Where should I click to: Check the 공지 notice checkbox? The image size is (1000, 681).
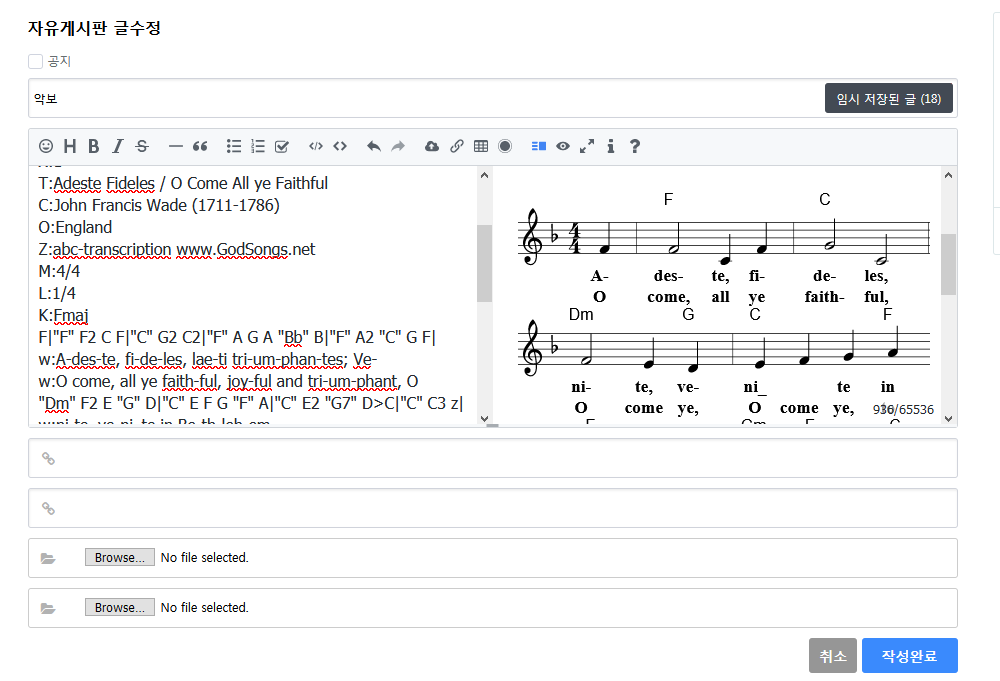click(x=36, y=61)
